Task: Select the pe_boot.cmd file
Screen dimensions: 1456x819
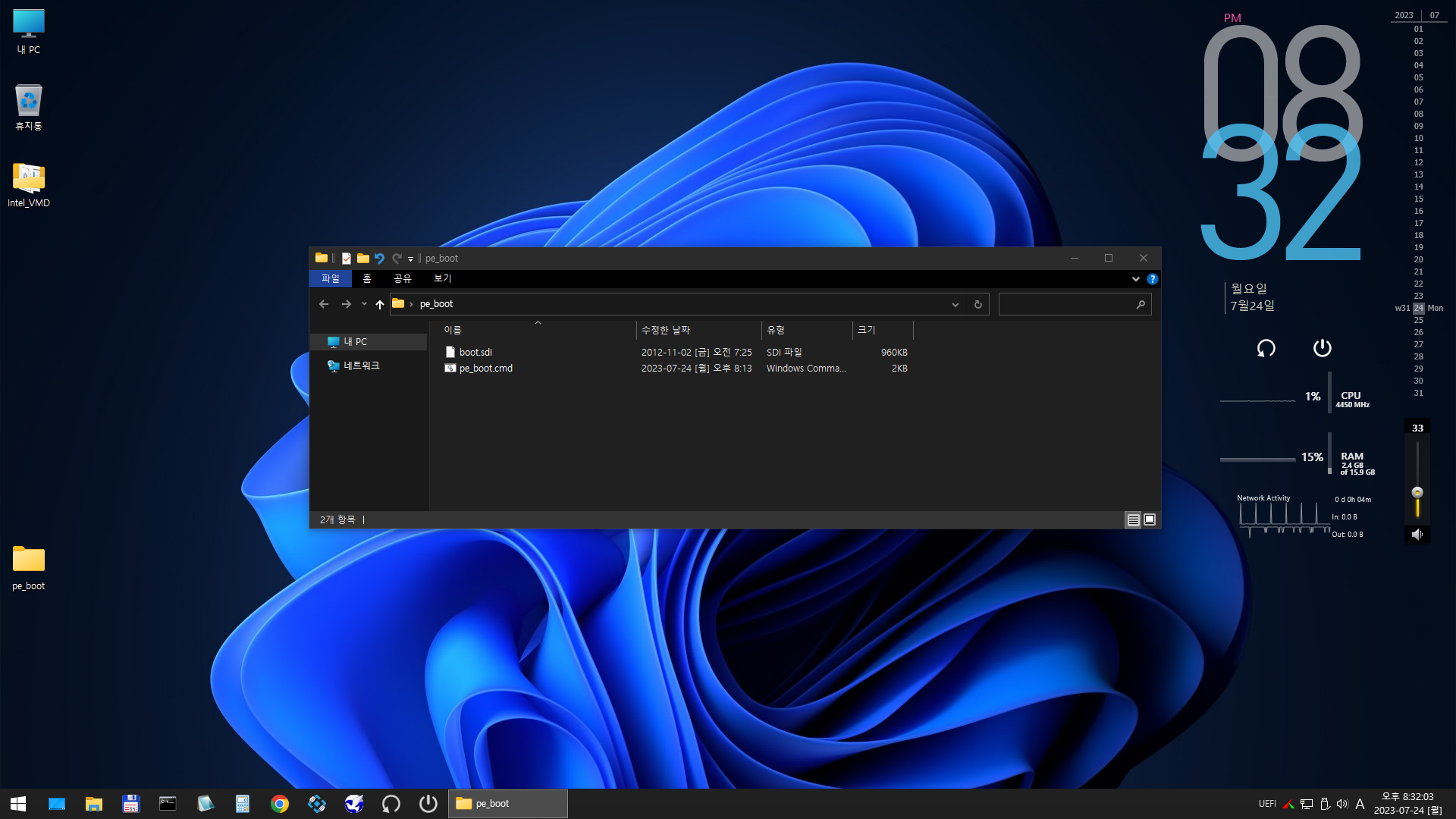Action: [485, 369]
